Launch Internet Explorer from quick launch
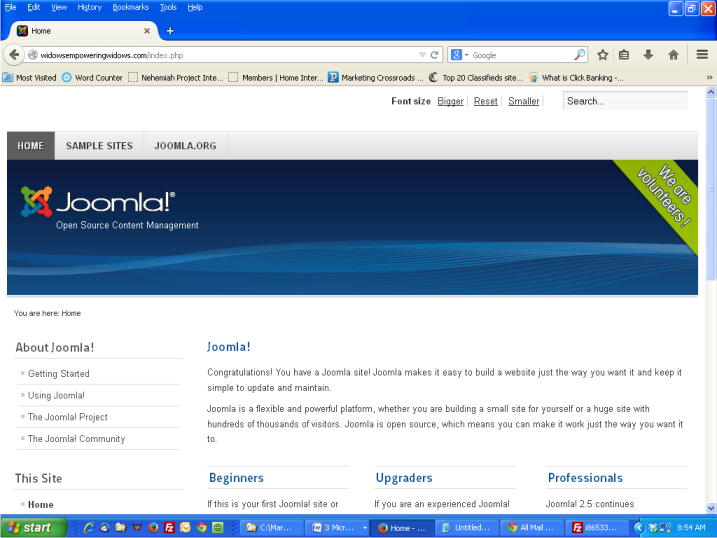The height and width of the screenshot is (538, 717). [89, 527]
